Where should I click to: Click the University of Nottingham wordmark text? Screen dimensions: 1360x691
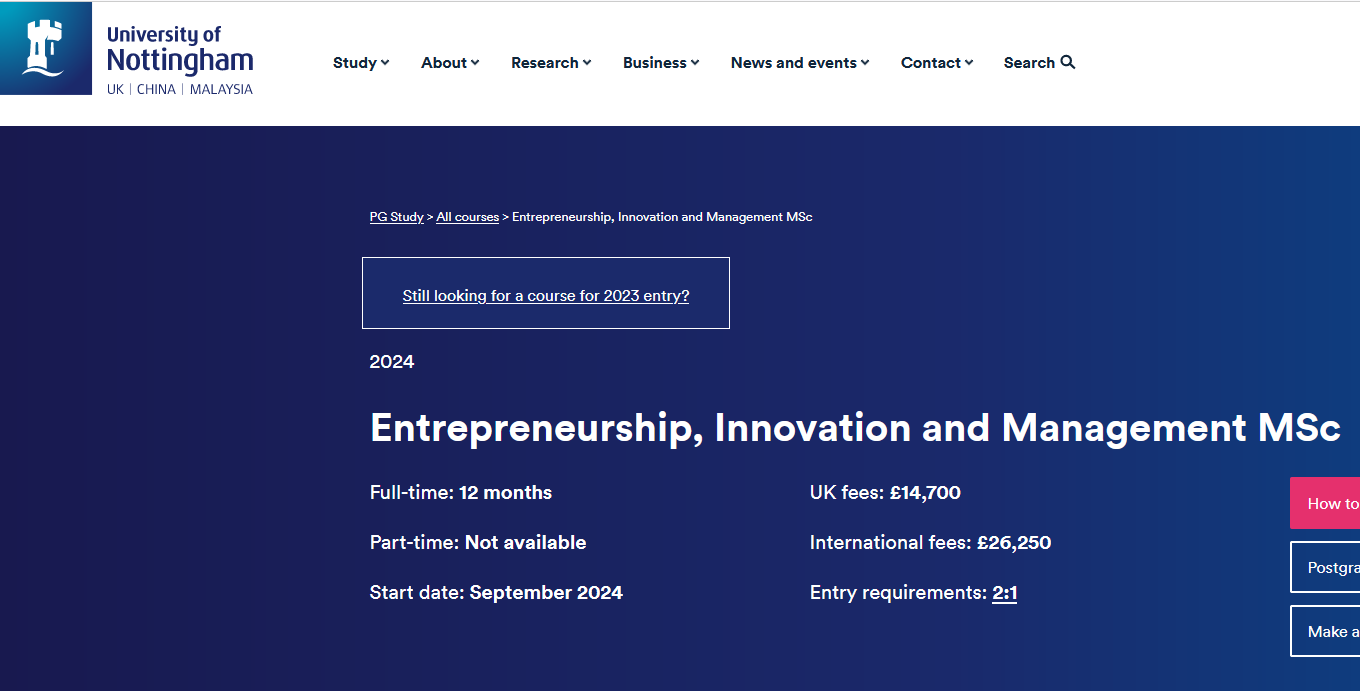(180, 50)
